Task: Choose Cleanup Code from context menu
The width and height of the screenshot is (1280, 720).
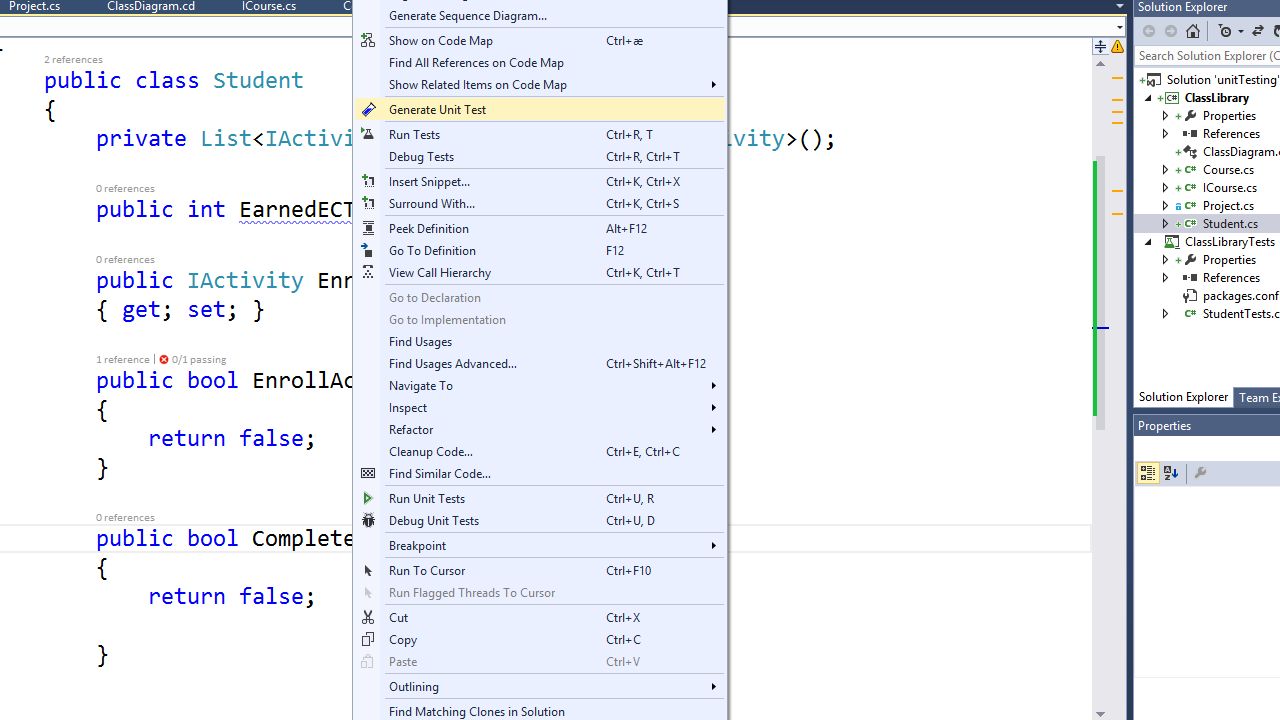Action: click(x=540, y=452)
